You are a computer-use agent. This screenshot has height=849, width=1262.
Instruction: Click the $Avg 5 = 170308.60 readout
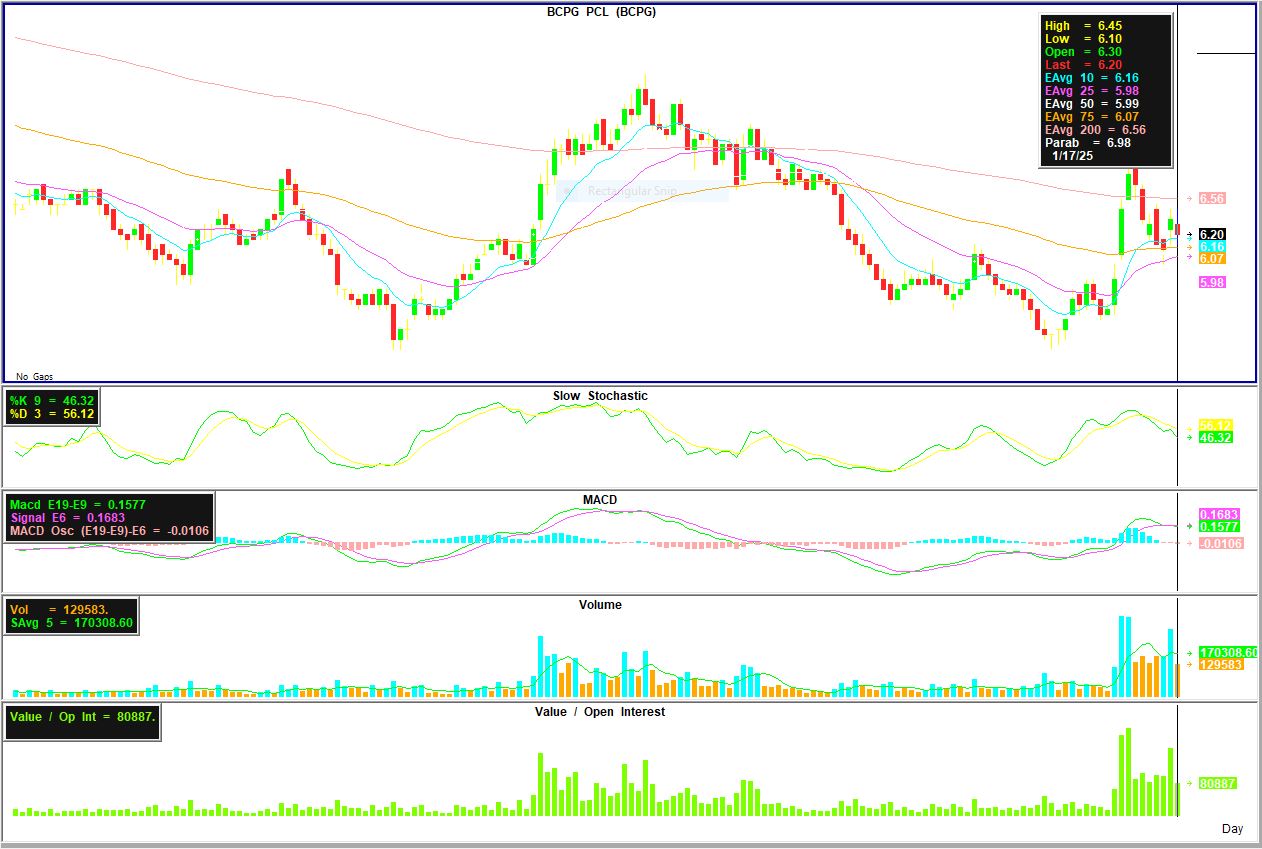[x=71, y=623]
